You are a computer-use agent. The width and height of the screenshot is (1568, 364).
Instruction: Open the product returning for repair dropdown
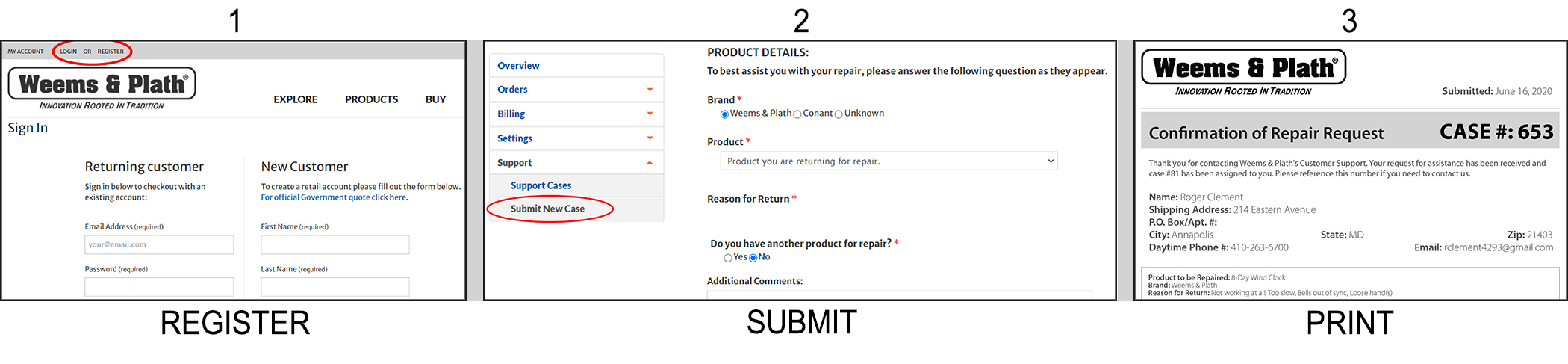[x=889, y=161]
